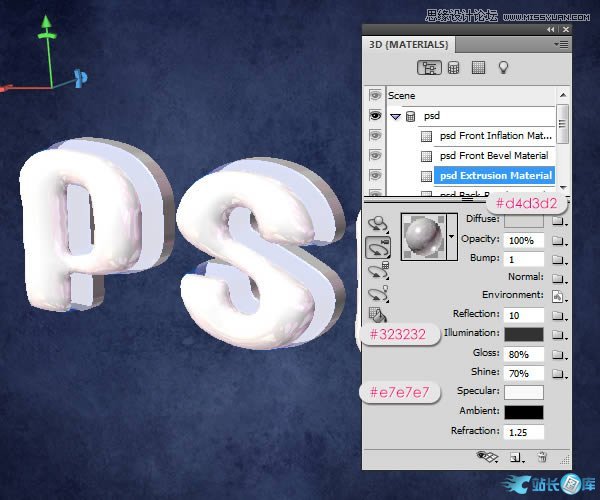Click the create new material icon
This screenshot has height=500, width=600.
coord(515,456)
